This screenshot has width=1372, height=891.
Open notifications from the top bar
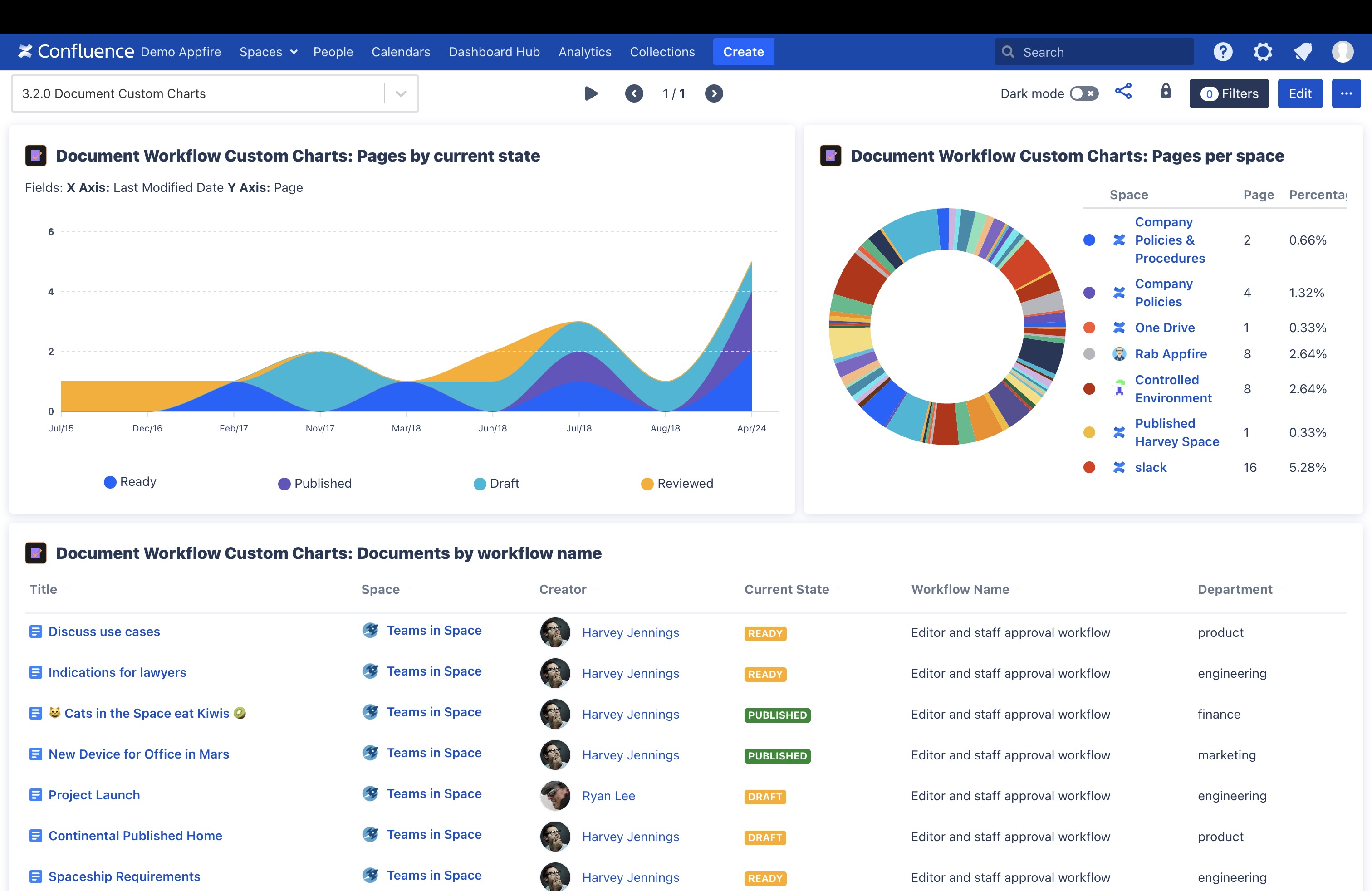tap(1303, 52)
